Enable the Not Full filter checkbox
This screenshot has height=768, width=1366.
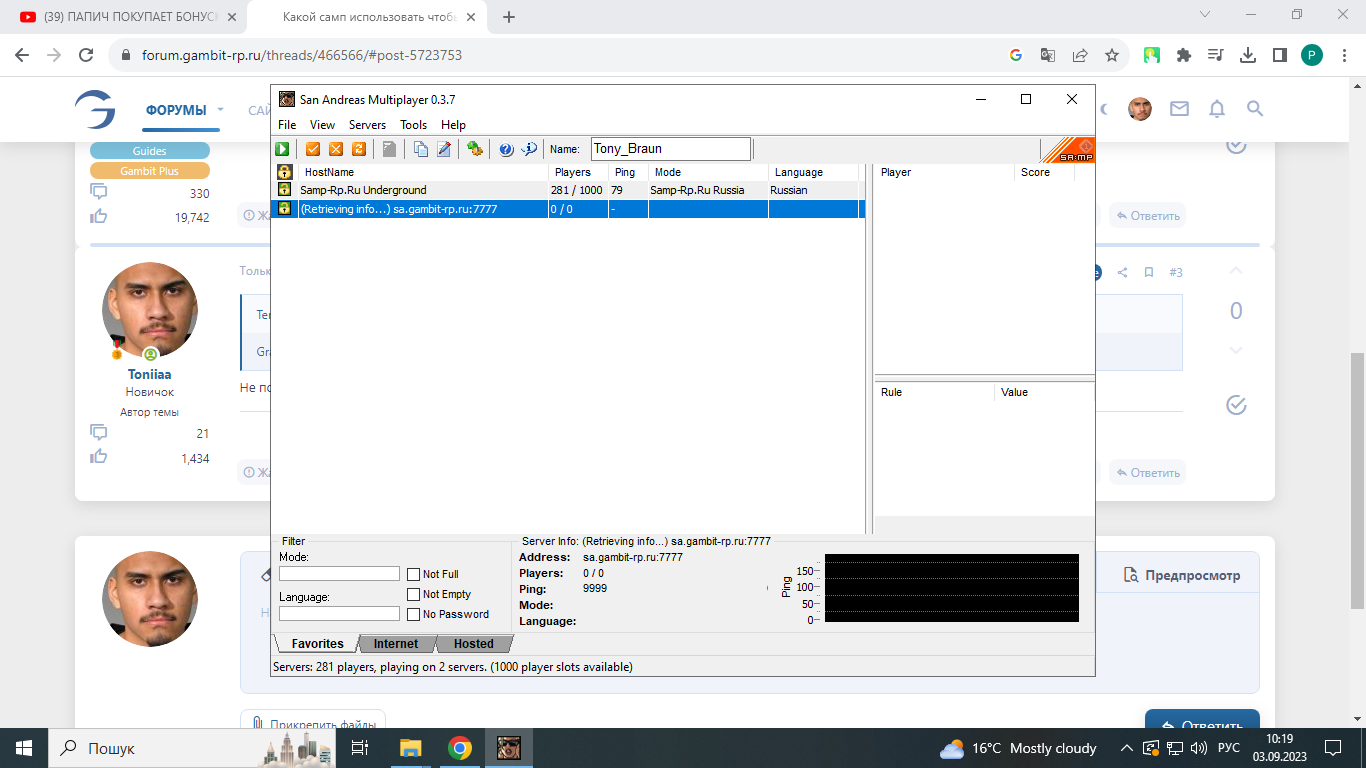414,574
